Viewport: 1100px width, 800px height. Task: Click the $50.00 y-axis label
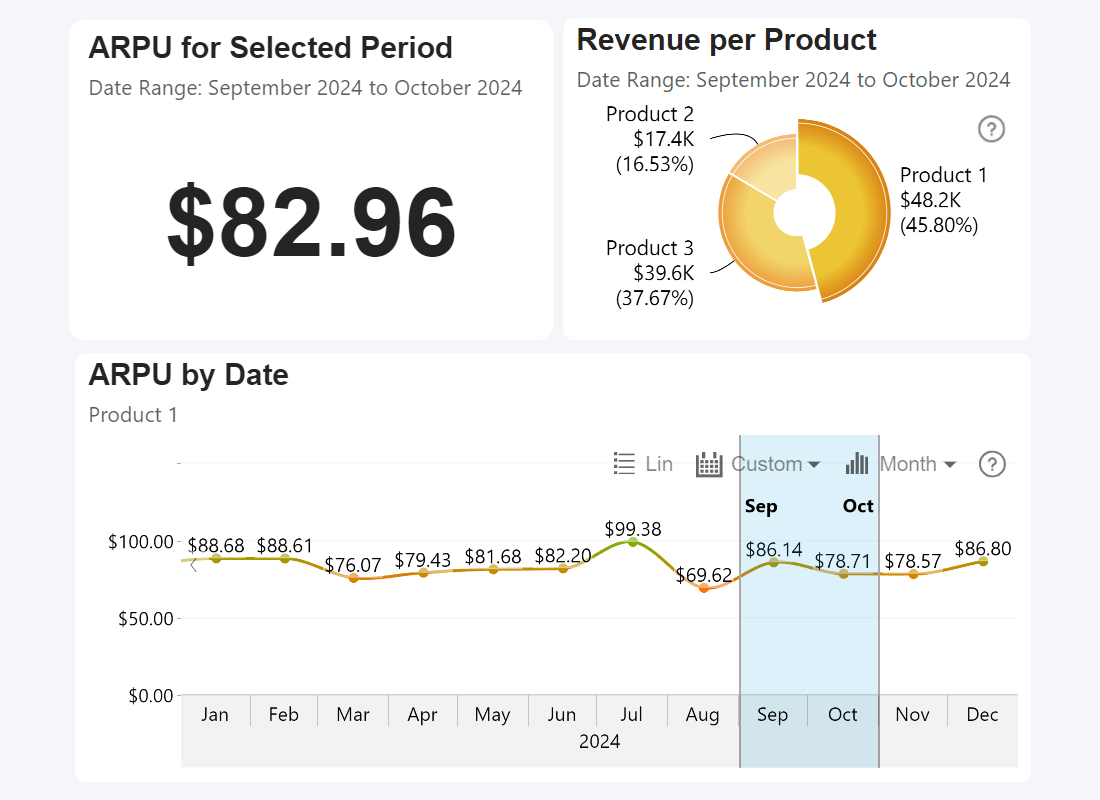tap(145, 619)
